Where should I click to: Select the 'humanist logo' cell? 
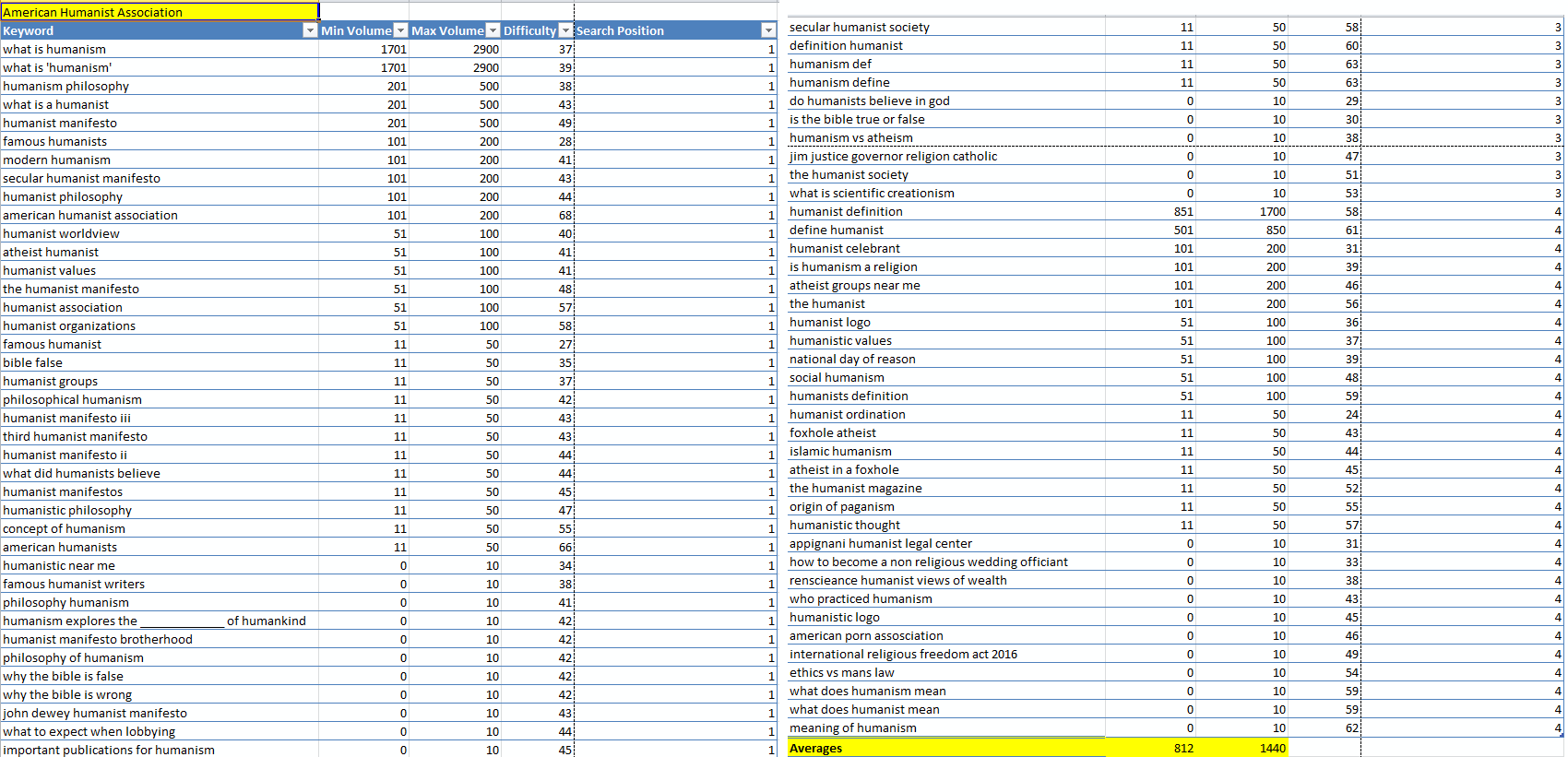point(945,322)
